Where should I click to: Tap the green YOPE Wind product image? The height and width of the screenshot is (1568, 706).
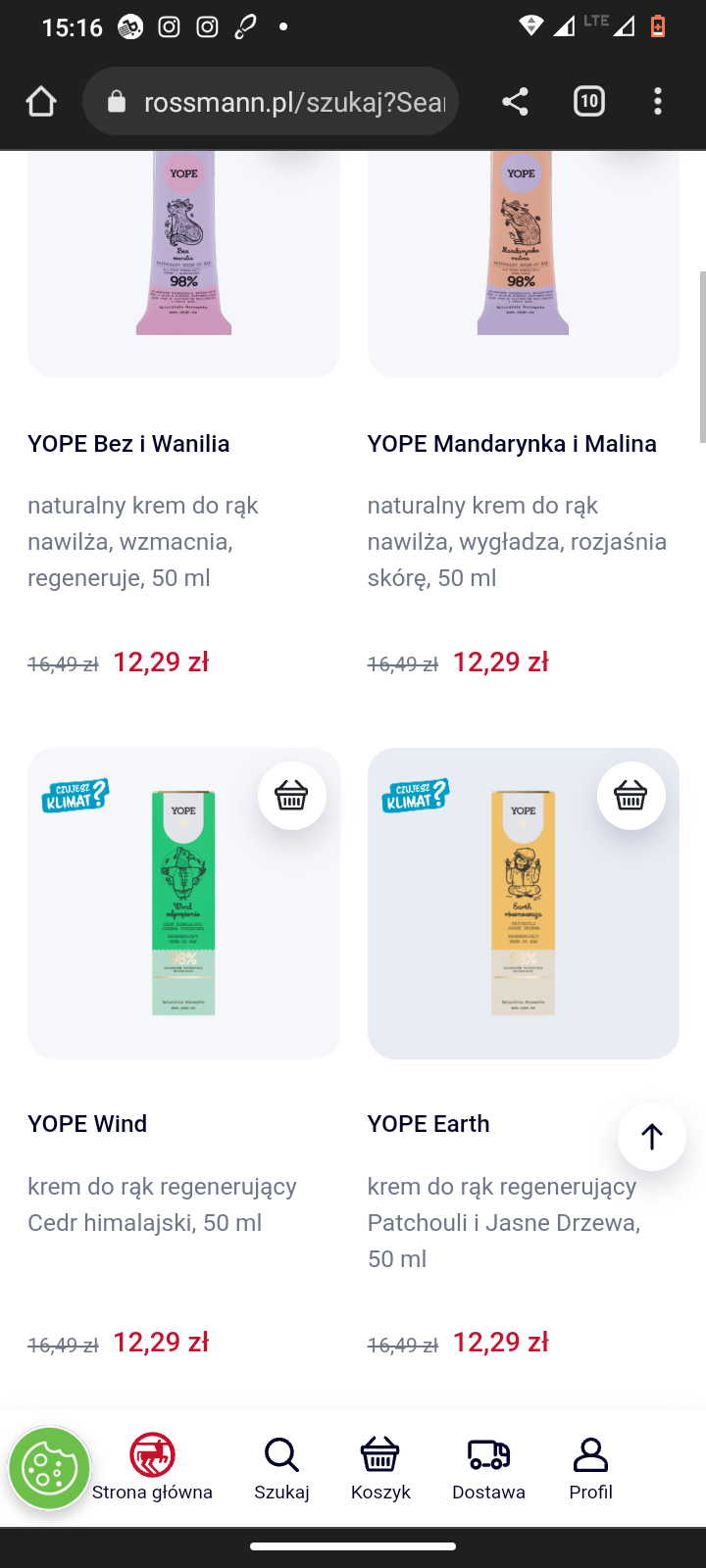pyautogui.click(x=183, y=904)
